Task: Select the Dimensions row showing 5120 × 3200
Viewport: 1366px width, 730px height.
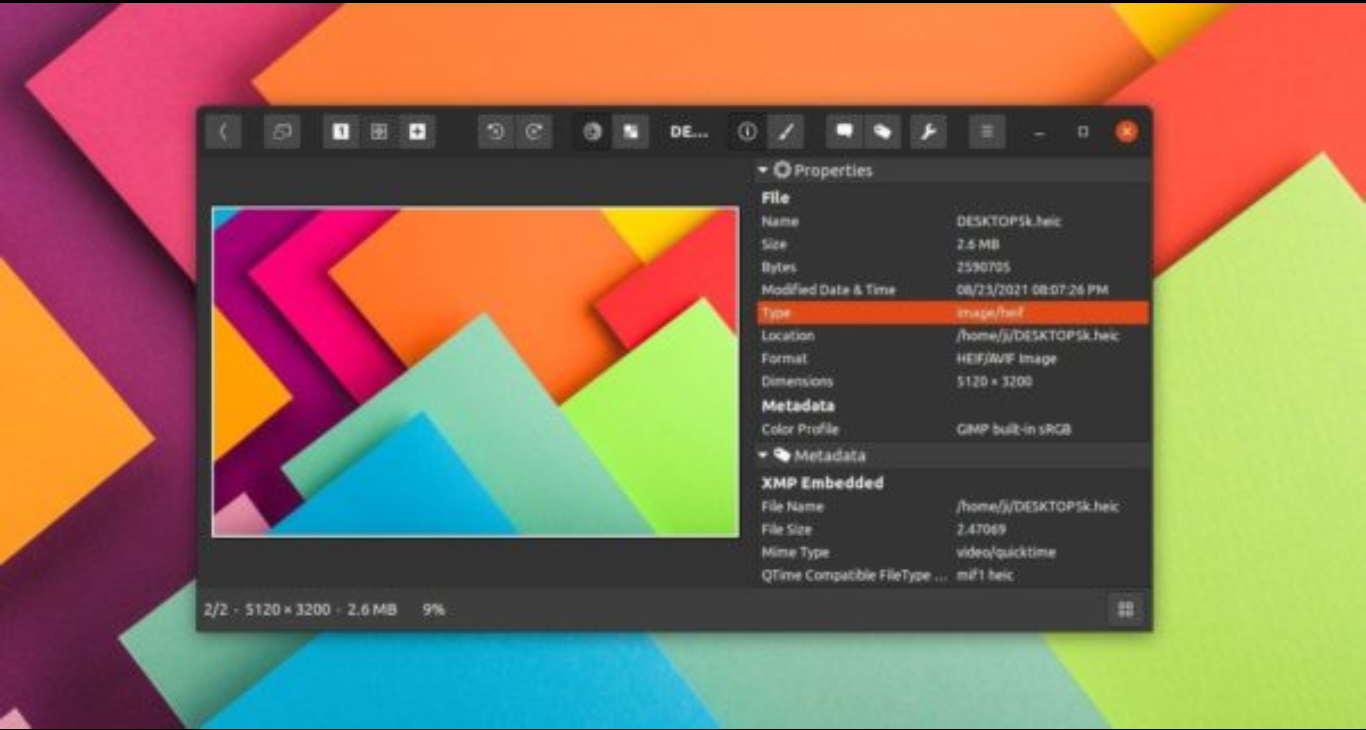Action: (x=953, y=381)
